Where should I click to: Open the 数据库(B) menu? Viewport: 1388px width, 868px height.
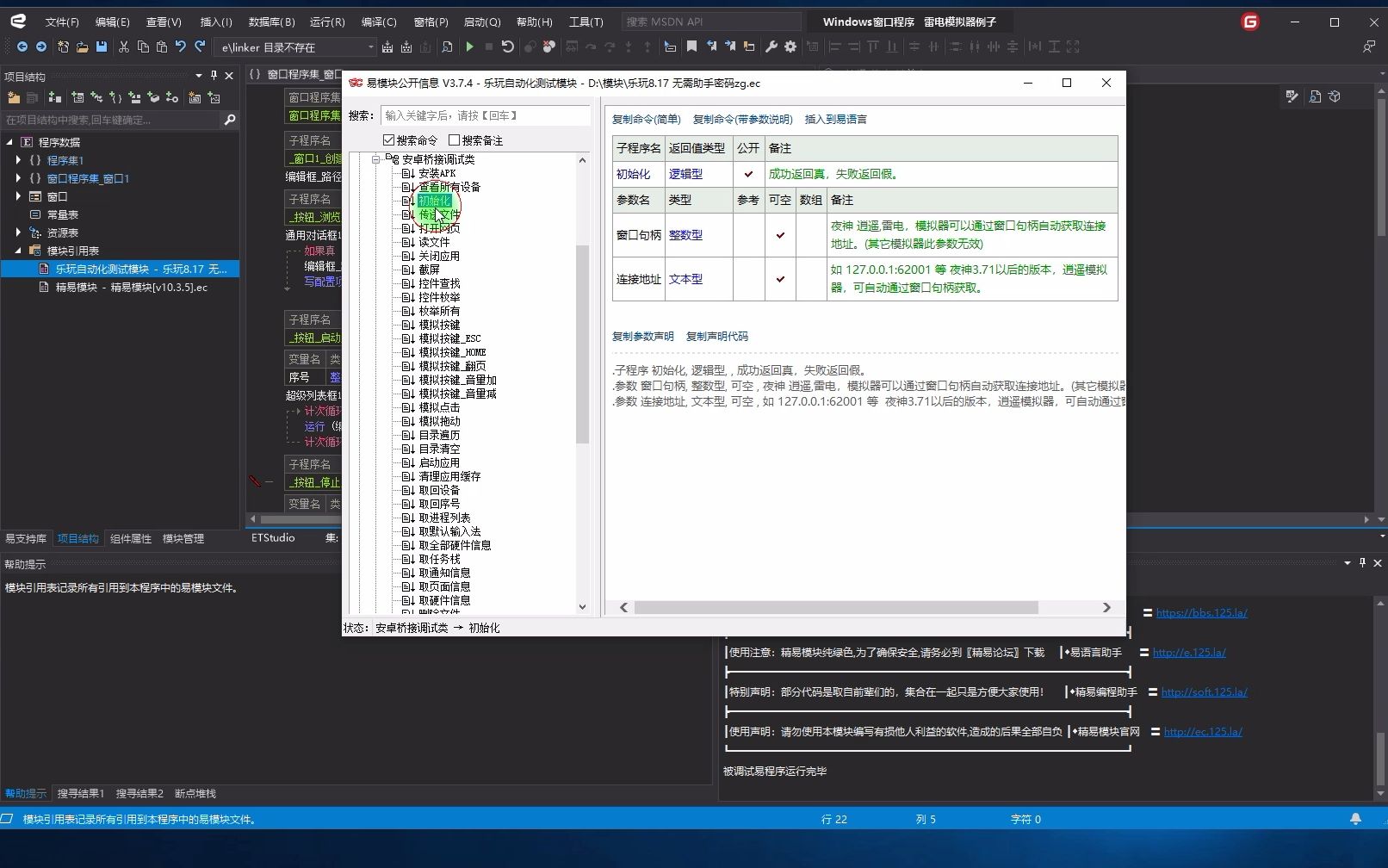point(271,22)
